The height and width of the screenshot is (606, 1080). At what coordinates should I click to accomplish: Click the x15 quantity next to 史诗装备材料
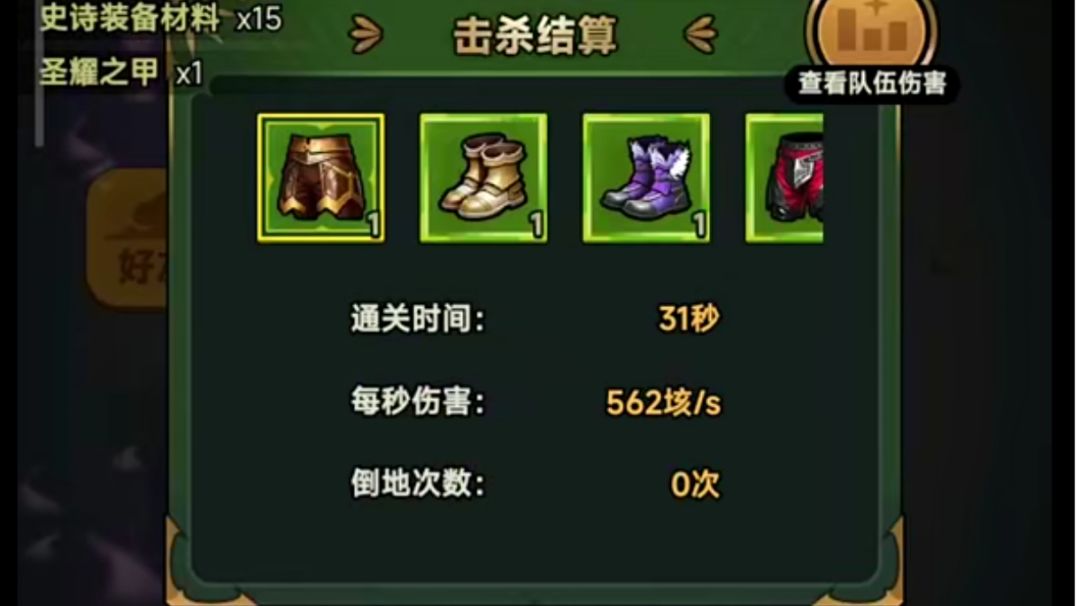pos(258,19)
